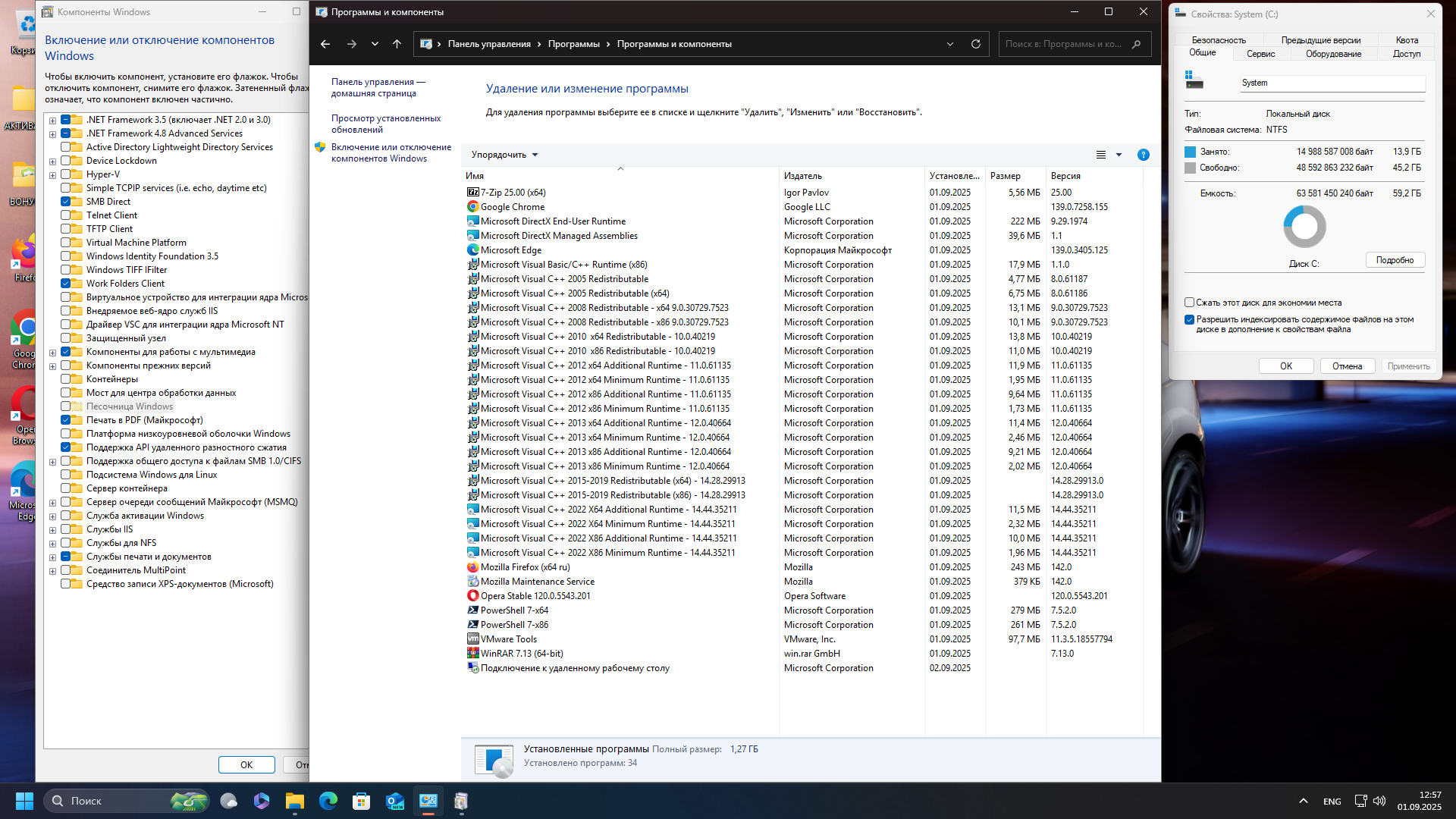Click the search magnifier icon in Programs window

(x=1136, y=44)
